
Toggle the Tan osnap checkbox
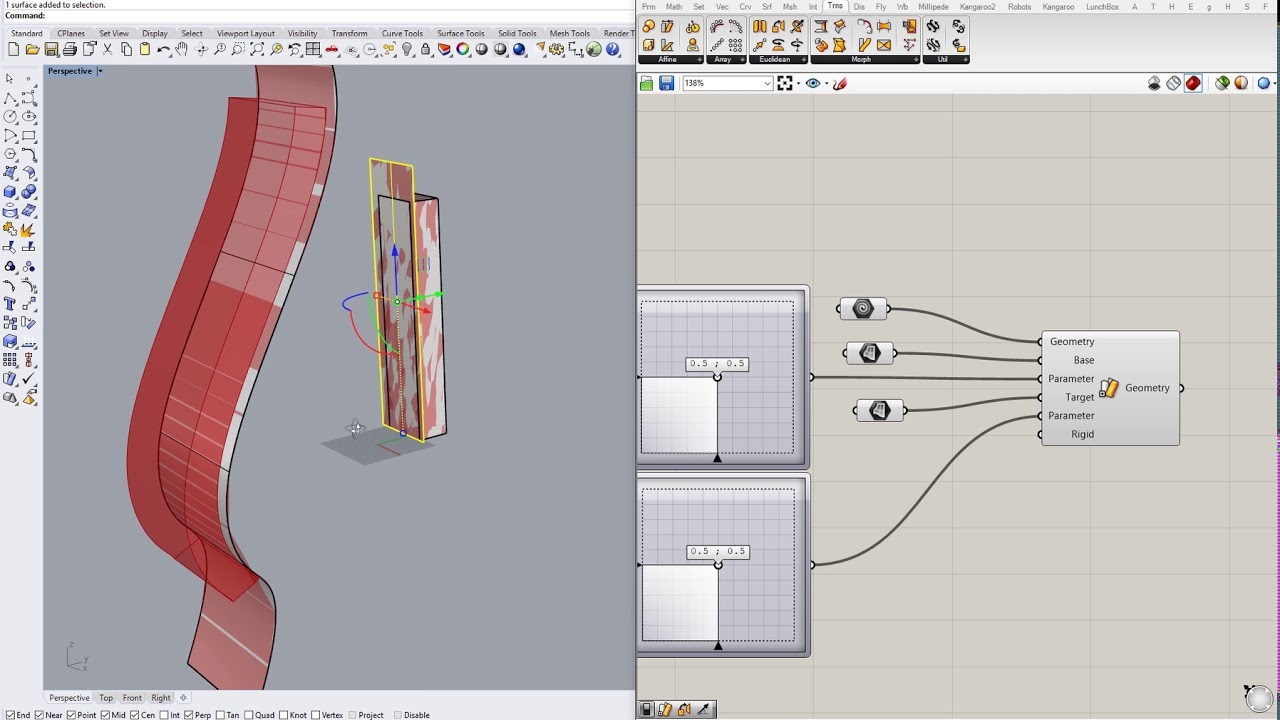point(220,715)
